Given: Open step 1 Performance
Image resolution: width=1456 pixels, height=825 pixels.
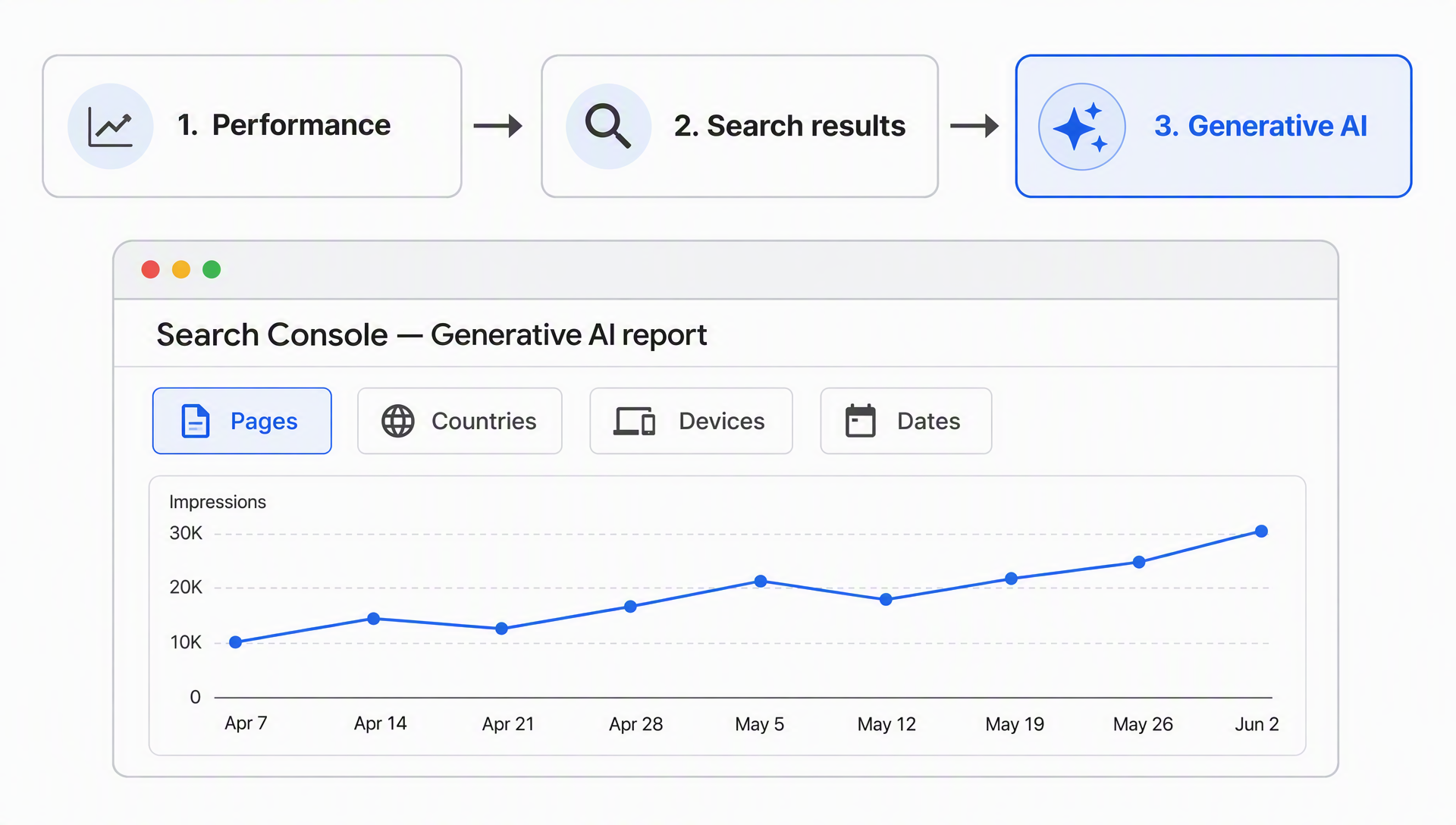Looking at the screenshot, I should click(253, 126).
